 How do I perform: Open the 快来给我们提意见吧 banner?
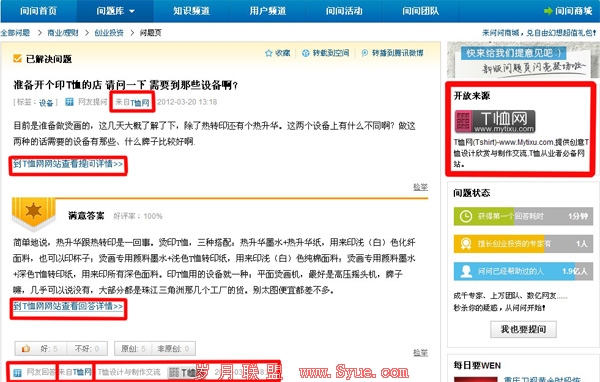pyautogui.click(x=522, y=60)
